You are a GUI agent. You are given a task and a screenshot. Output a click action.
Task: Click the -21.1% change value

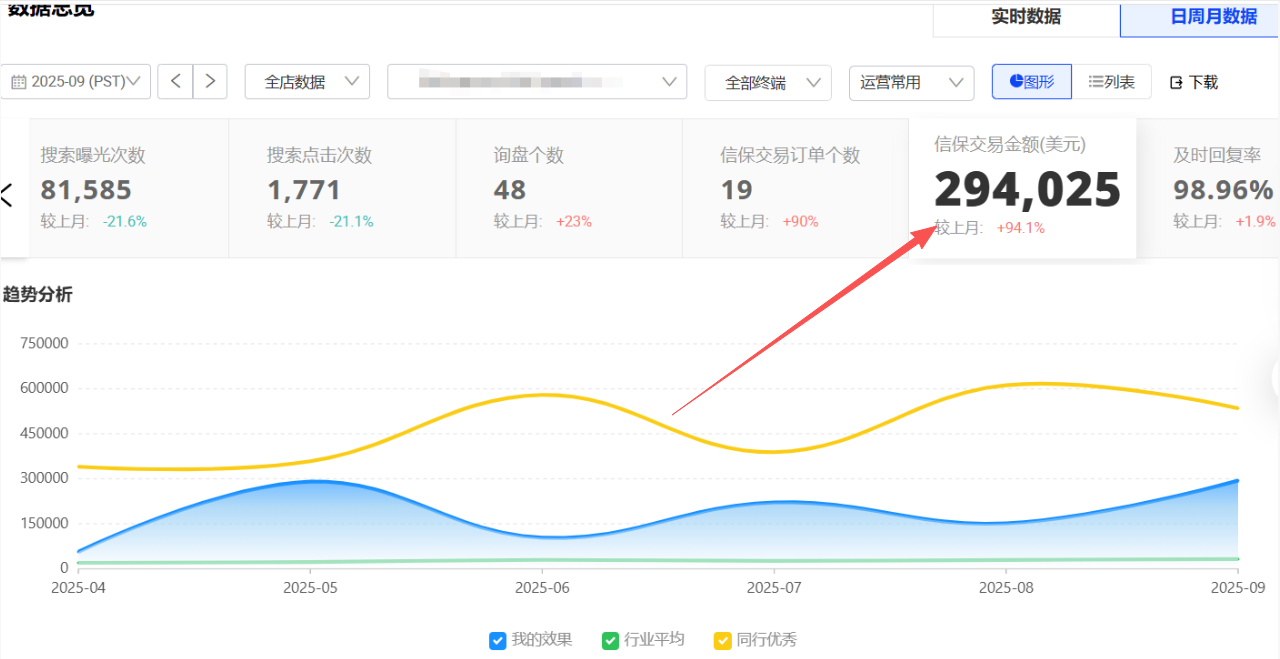tap(351, 221)
